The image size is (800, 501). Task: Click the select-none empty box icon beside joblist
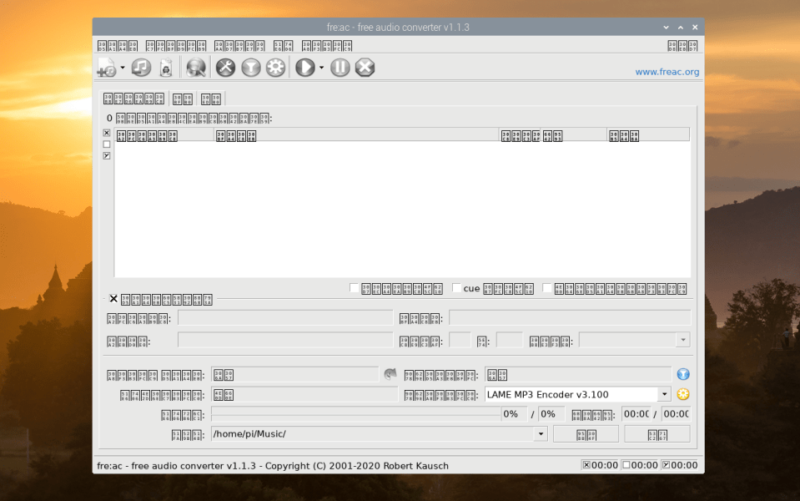(x=107, y=144)
